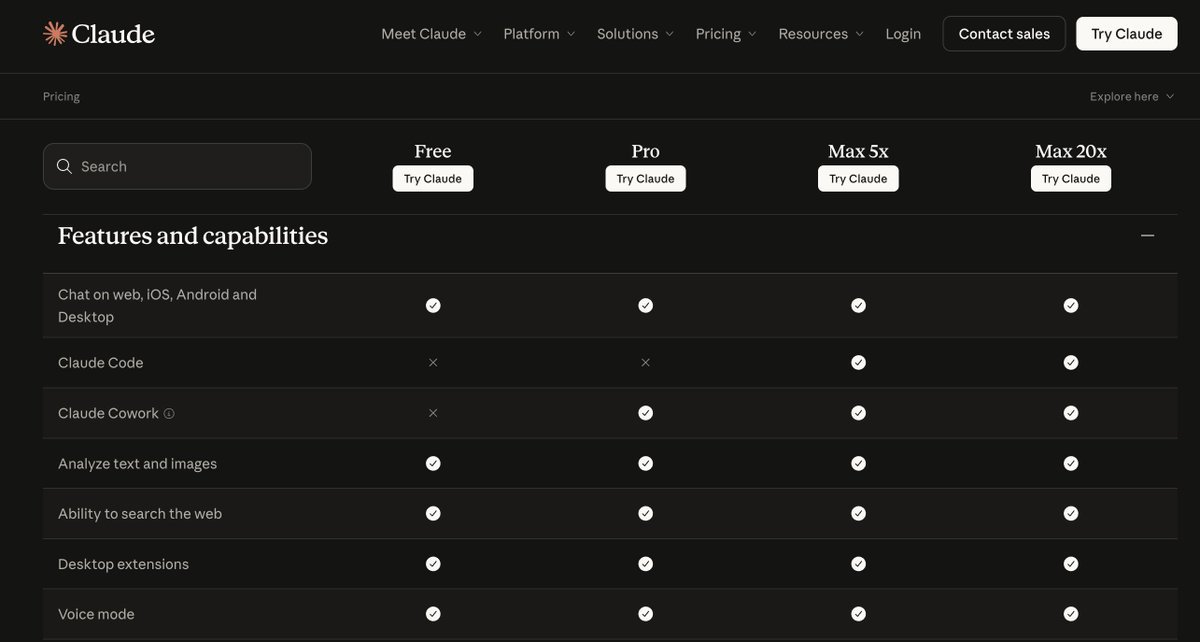1200x642 pixels.
Task: Click the Pro checkmark for Voice mode
Action: point(646,614)
